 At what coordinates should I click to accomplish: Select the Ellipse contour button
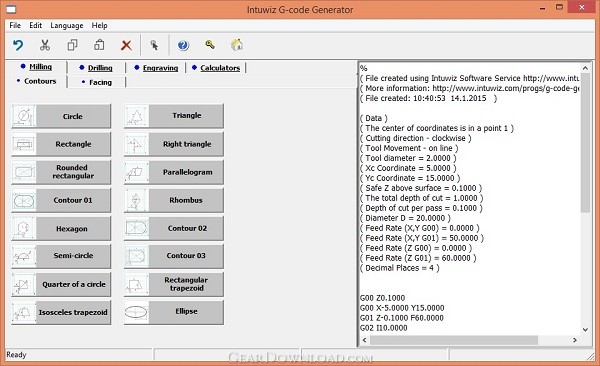[174, 312]
